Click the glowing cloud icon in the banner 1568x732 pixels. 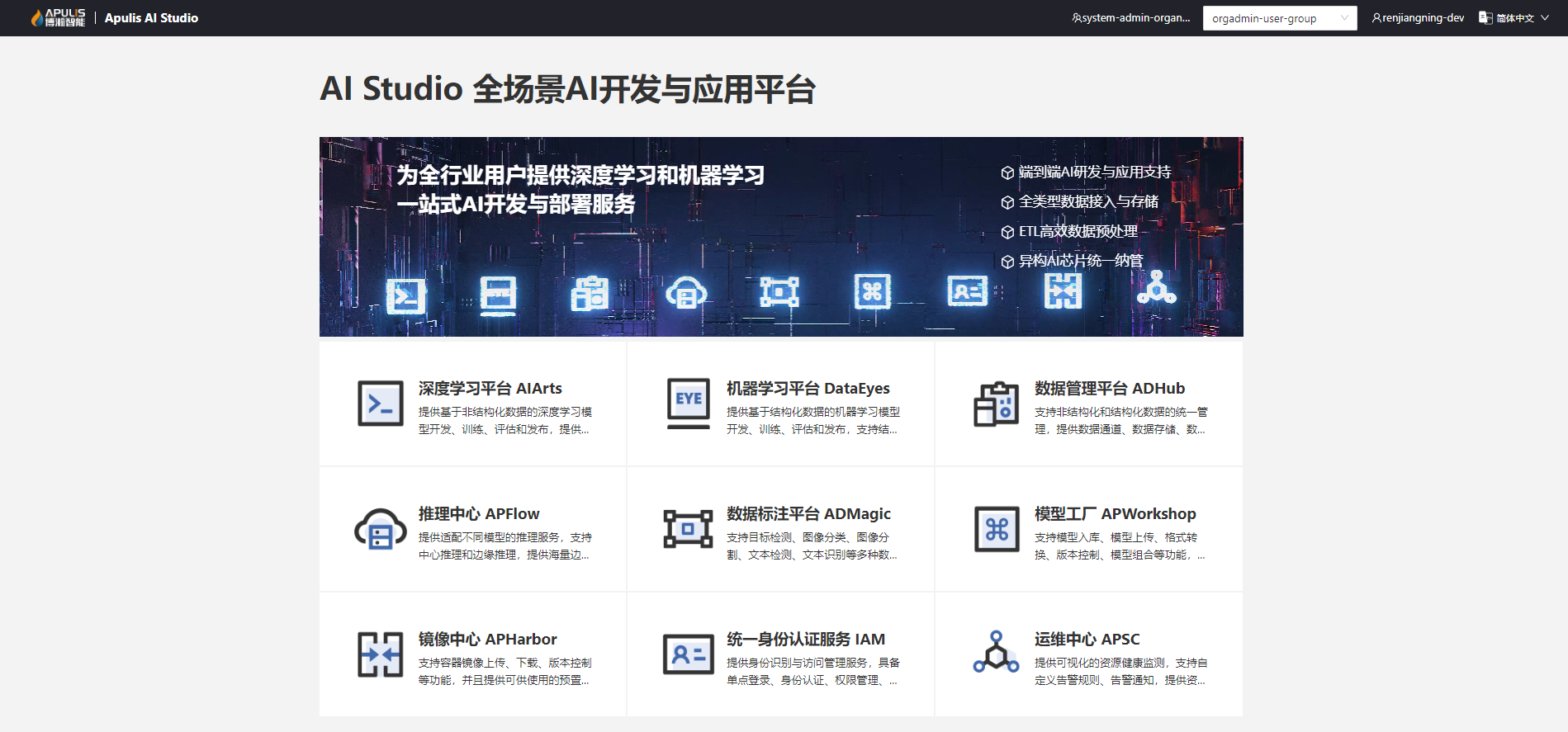[x=686, y=292]
